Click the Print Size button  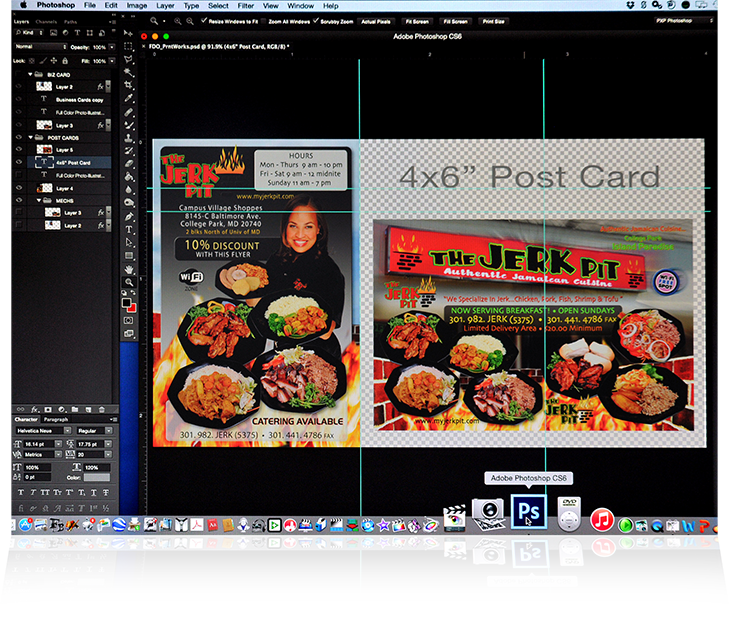(493, 21)
